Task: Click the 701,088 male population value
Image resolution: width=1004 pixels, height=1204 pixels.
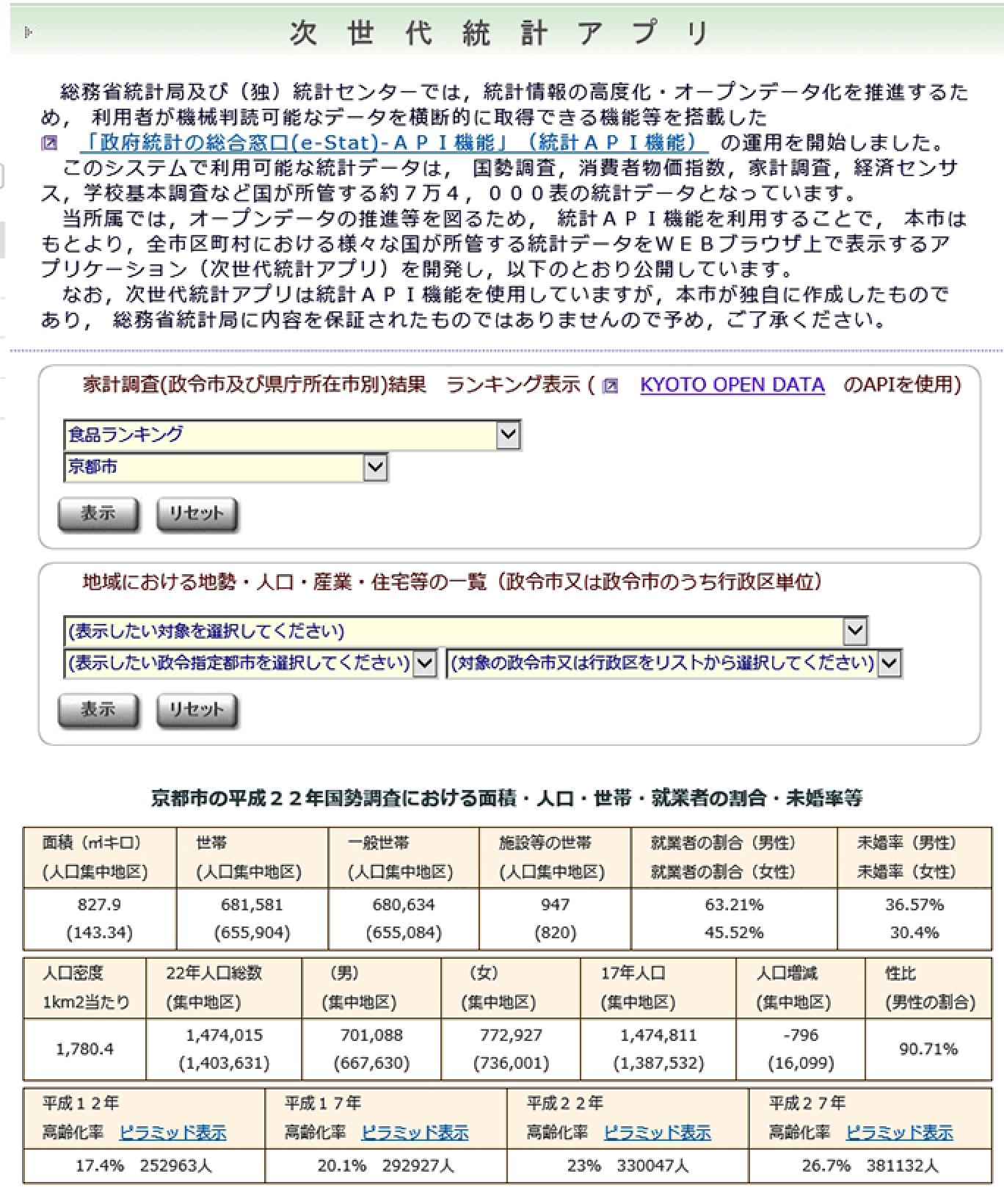Action: (371, 1035)
